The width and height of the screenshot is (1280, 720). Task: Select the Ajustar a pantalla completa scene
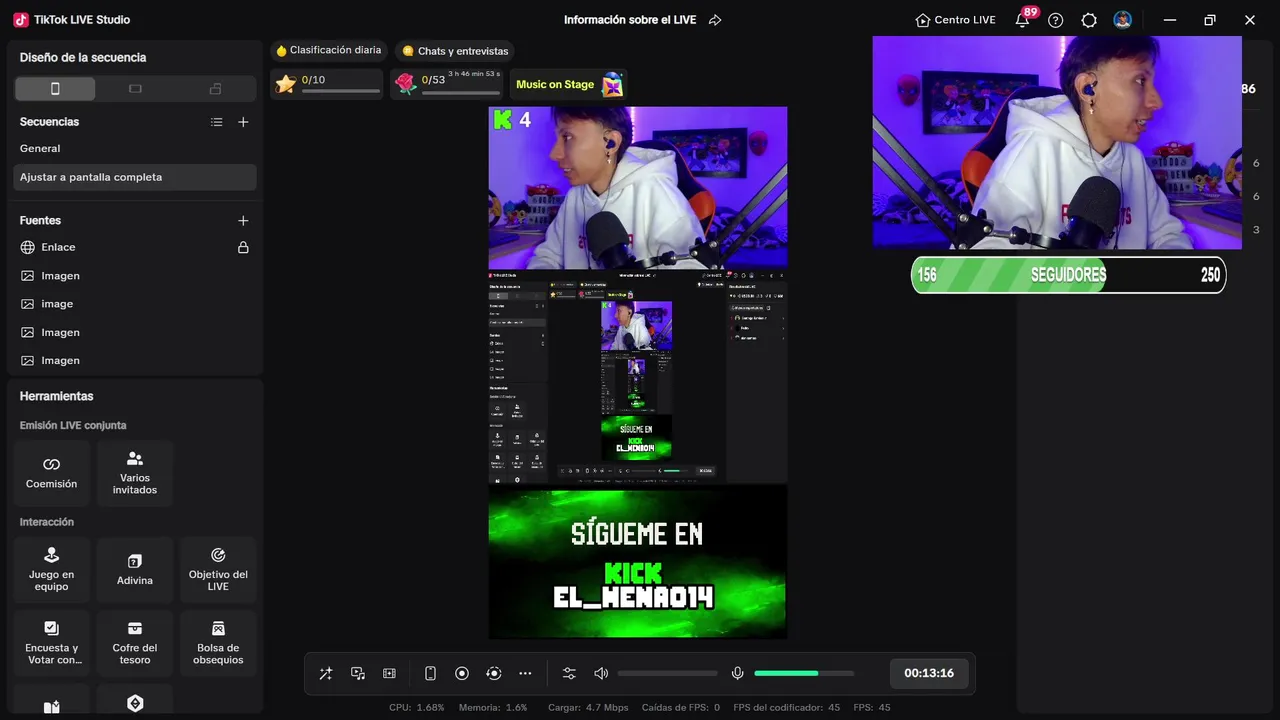(x=135, y=177)
